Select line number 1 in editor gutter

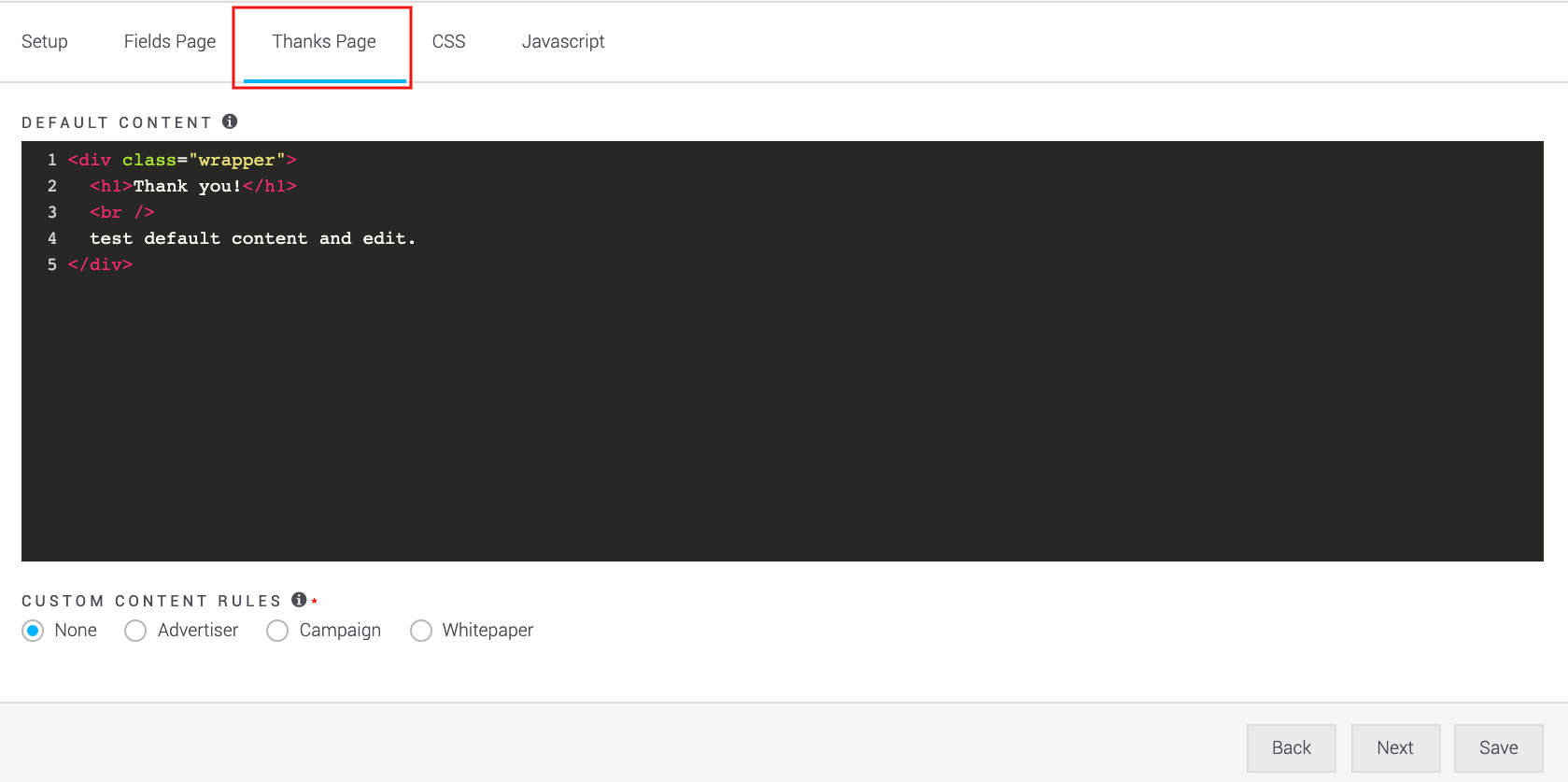click(52, 160)
